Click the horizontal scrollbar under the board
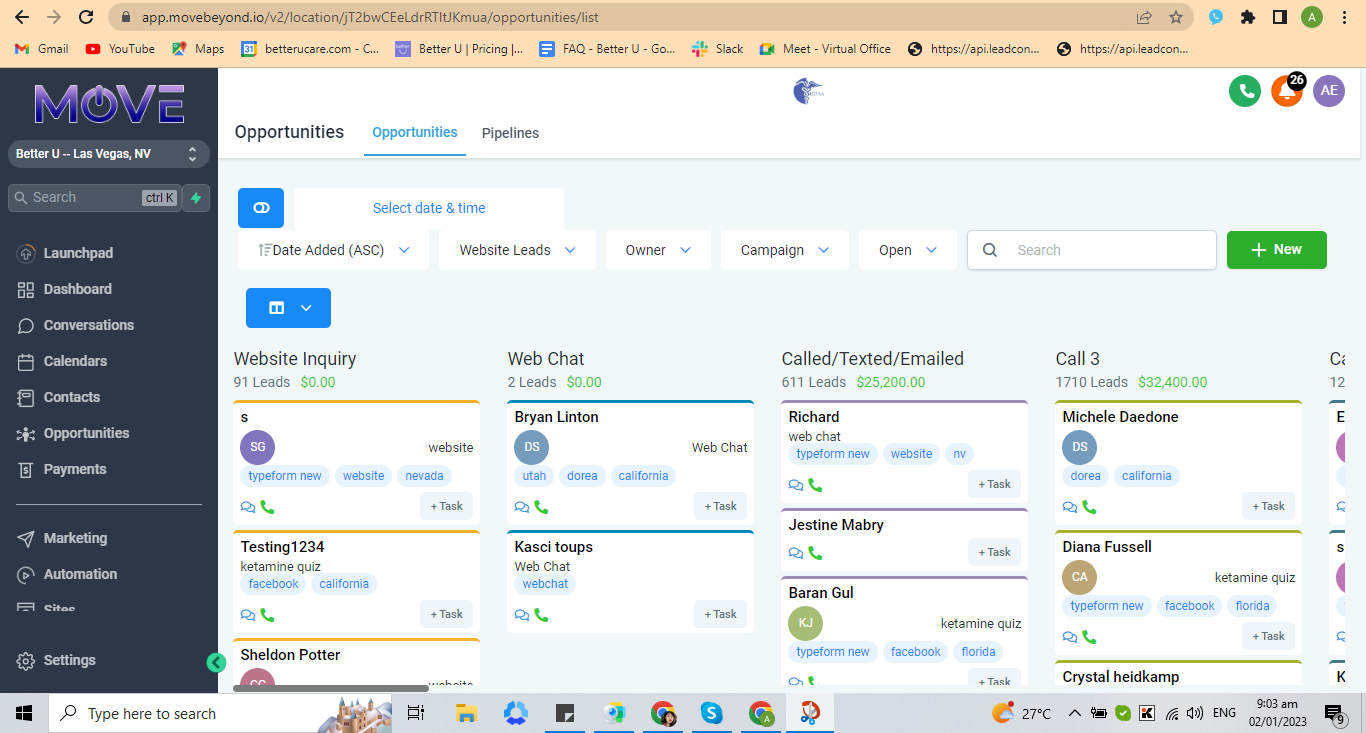Image resolution: width=1366 pixels, height=733 pixels. pos(331,688)
